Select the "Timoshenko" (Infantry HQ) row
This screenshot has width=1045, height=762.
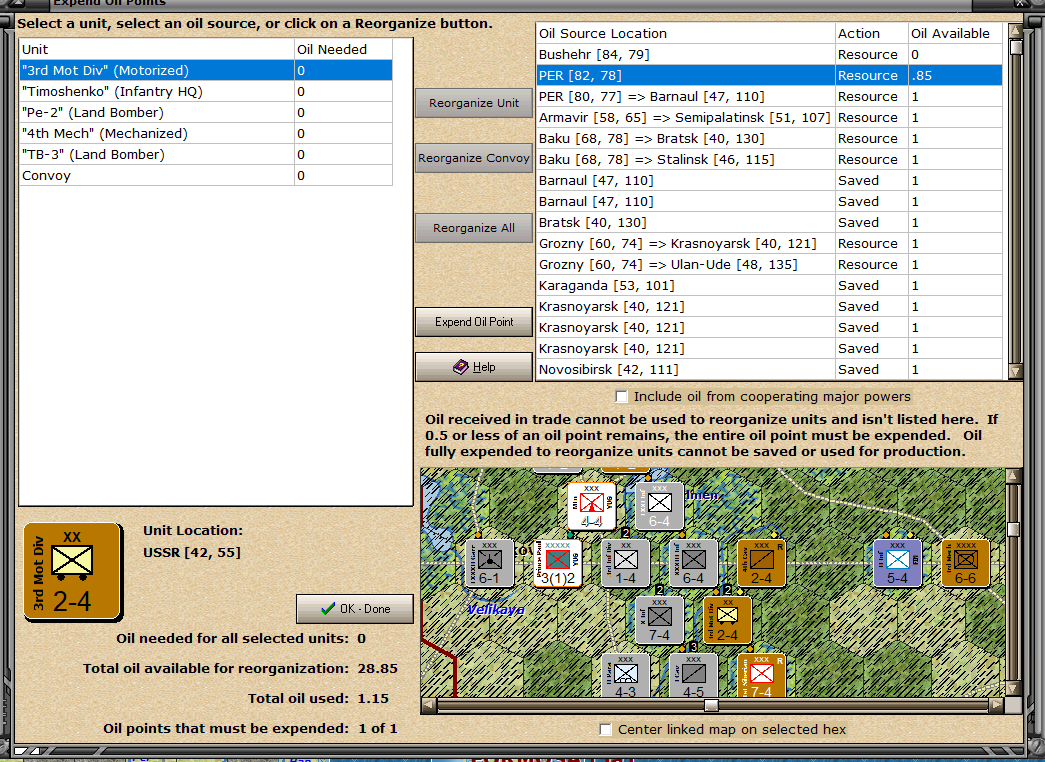206,91
